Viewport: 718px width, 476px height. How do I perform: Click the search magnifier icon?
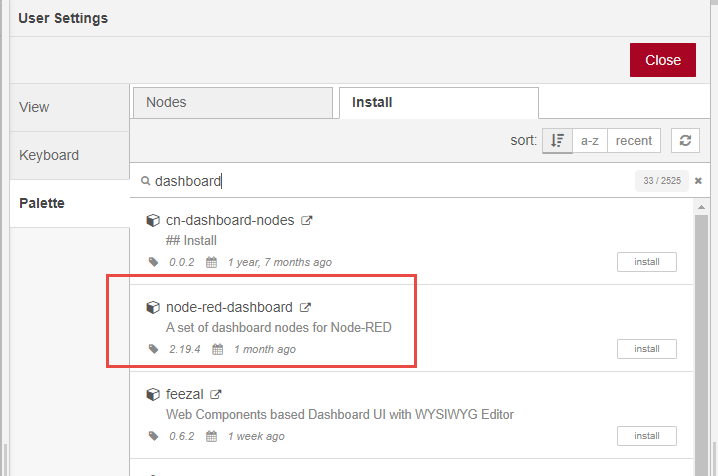(146, 181)
